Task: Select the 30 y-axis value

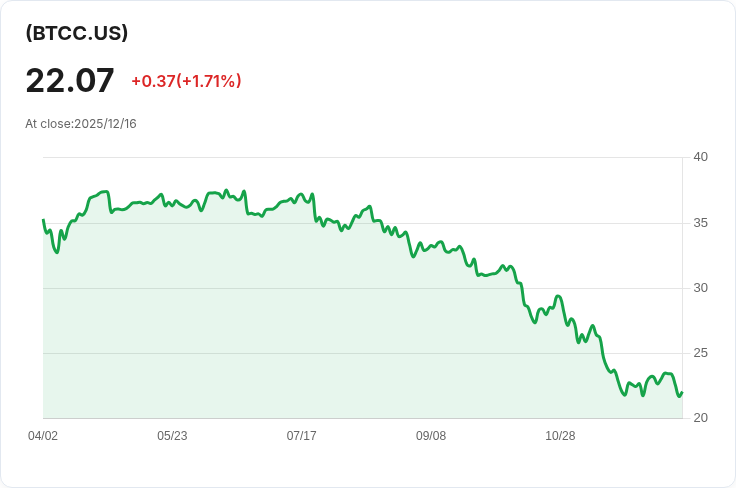Action: click(x=700, y=288)
